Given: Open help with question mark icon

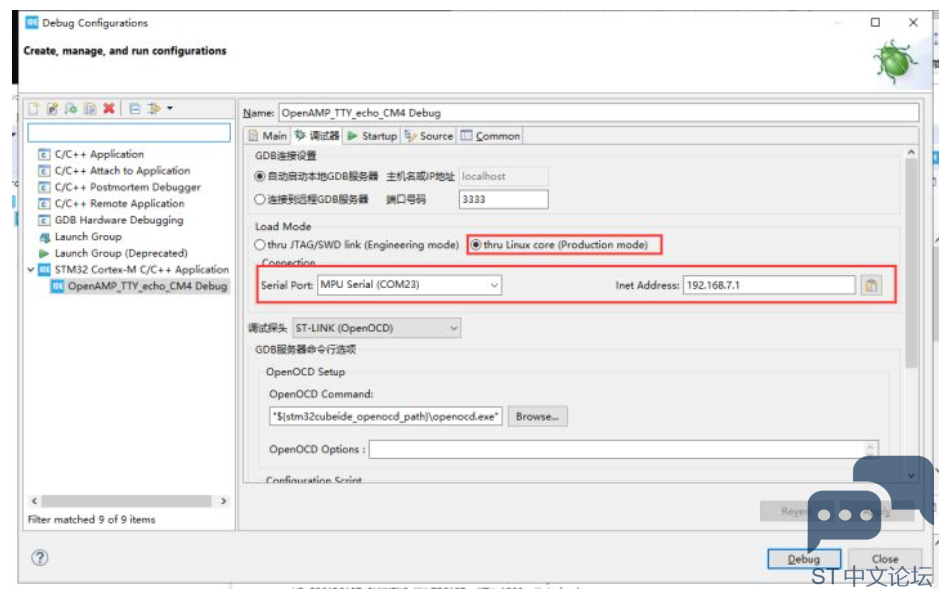Looking at the screenshot, I should tap(40, 558).
